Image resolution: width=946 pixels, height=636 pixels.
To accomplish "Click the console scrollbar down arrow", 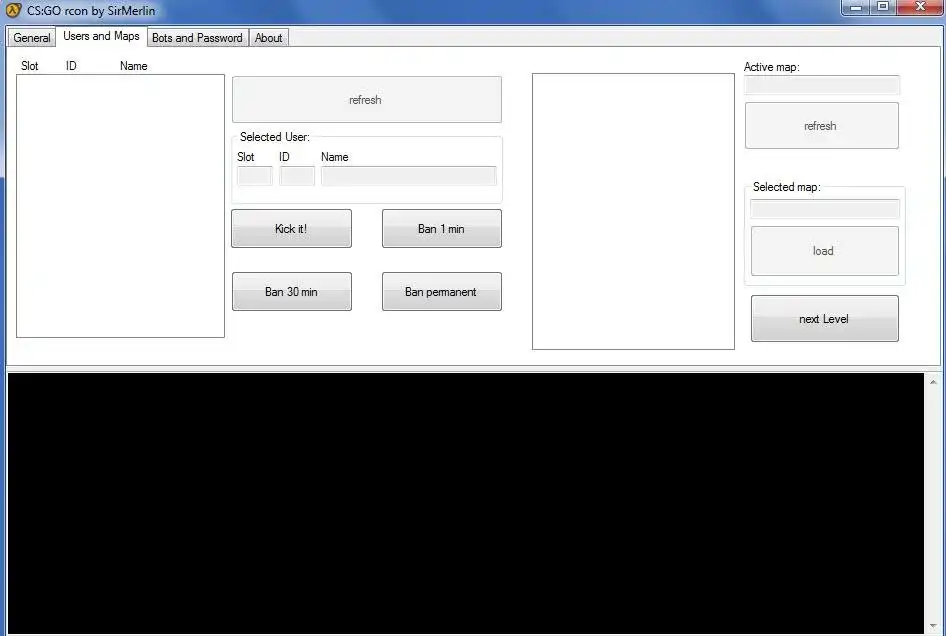I will pyautogui.click(x=933, y=626).
